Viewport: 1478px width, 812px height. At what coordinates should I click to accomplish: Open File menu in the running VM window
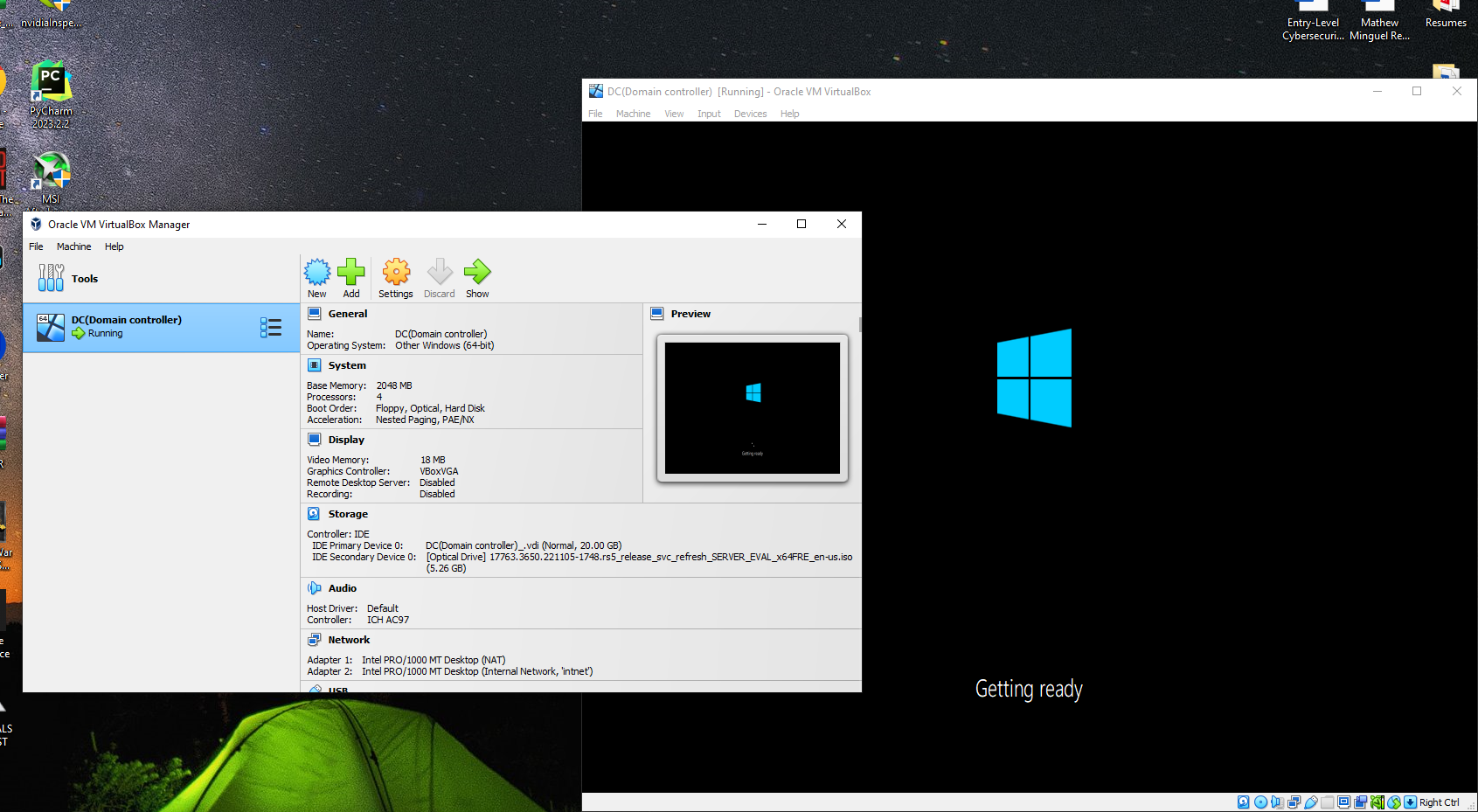595,114
